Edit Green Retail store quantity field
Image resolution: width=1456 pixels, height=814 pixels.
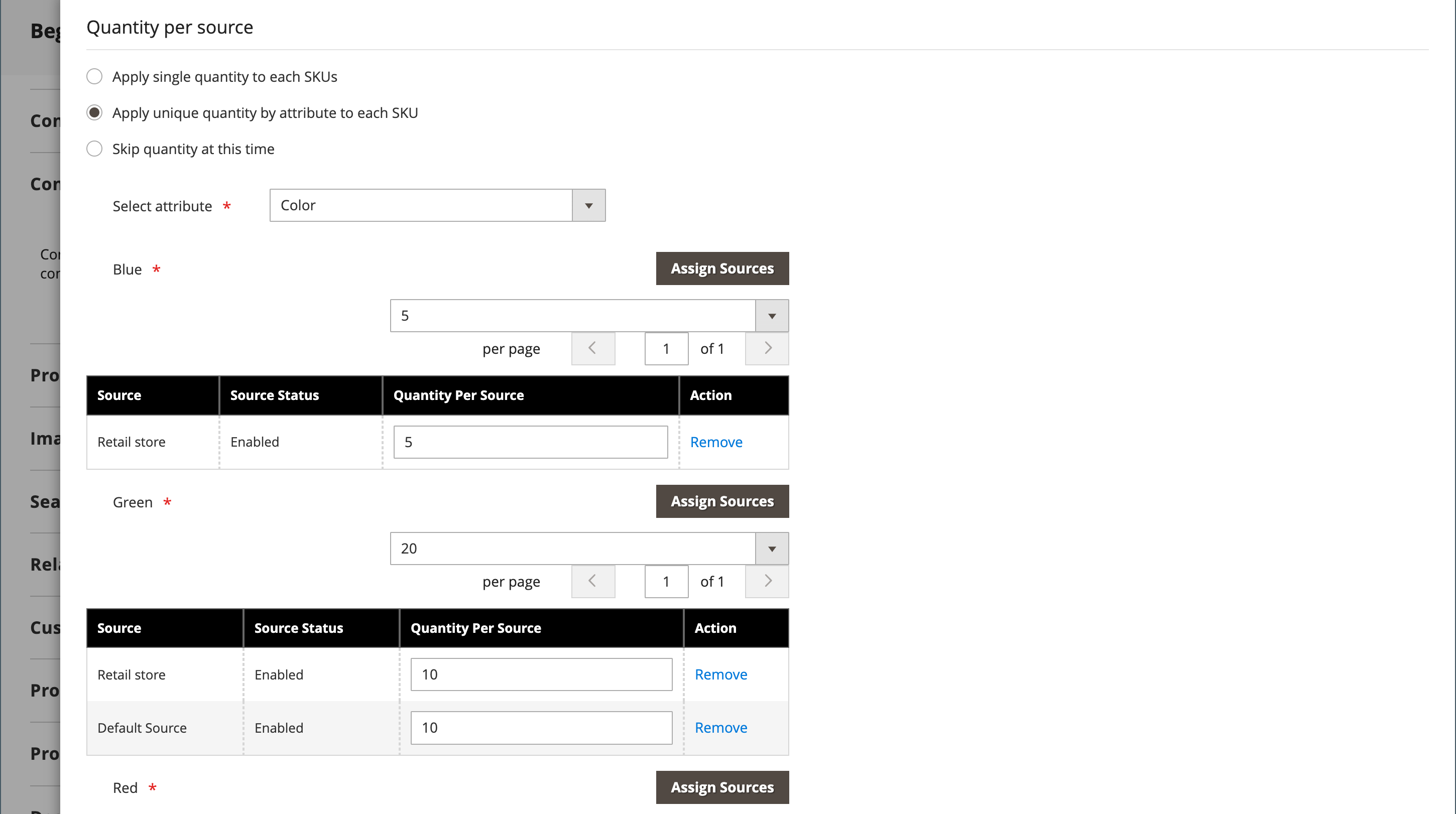[541, 674]
